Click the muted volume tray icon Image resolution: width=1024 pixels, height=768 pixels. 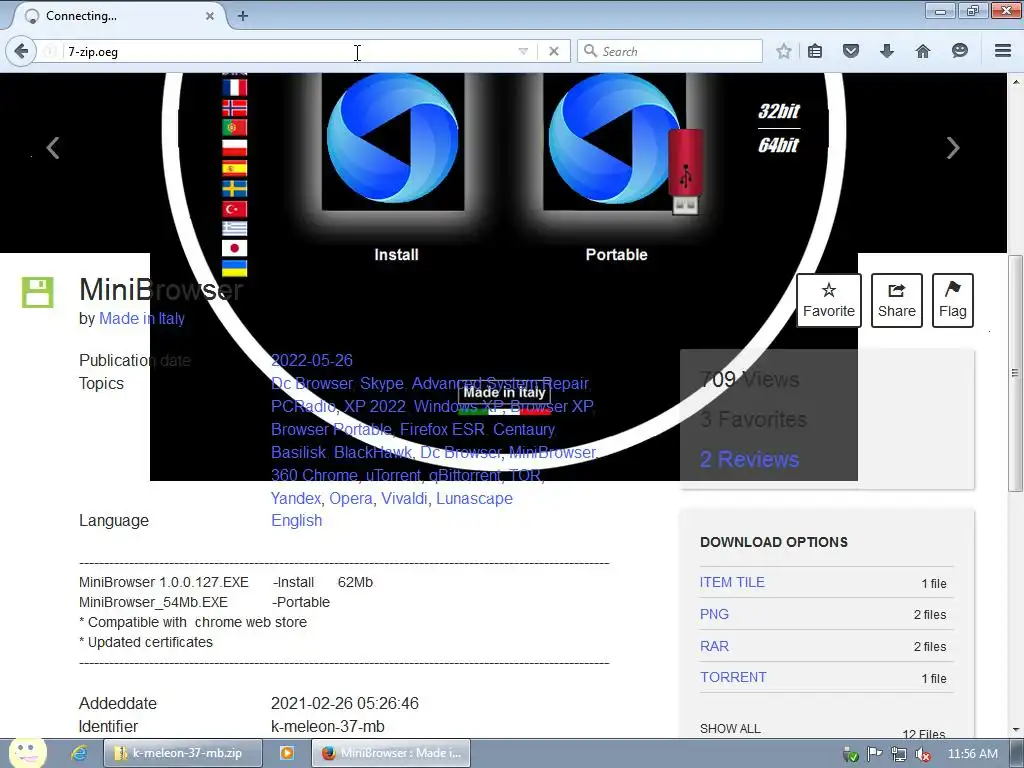pyautogui.click(x=923, y=754)
